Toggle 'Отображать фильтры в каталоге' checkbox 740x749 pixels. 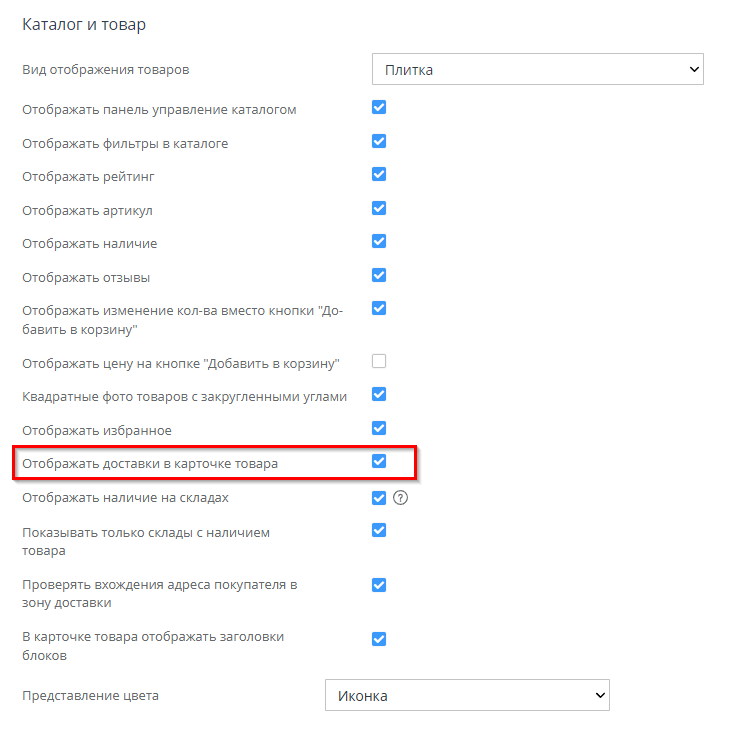coord(379,142)
